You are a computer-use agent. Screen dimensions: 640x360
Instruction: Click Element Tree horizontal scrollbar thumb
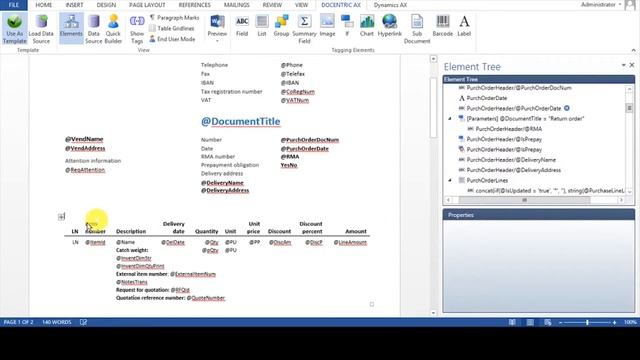524,200
